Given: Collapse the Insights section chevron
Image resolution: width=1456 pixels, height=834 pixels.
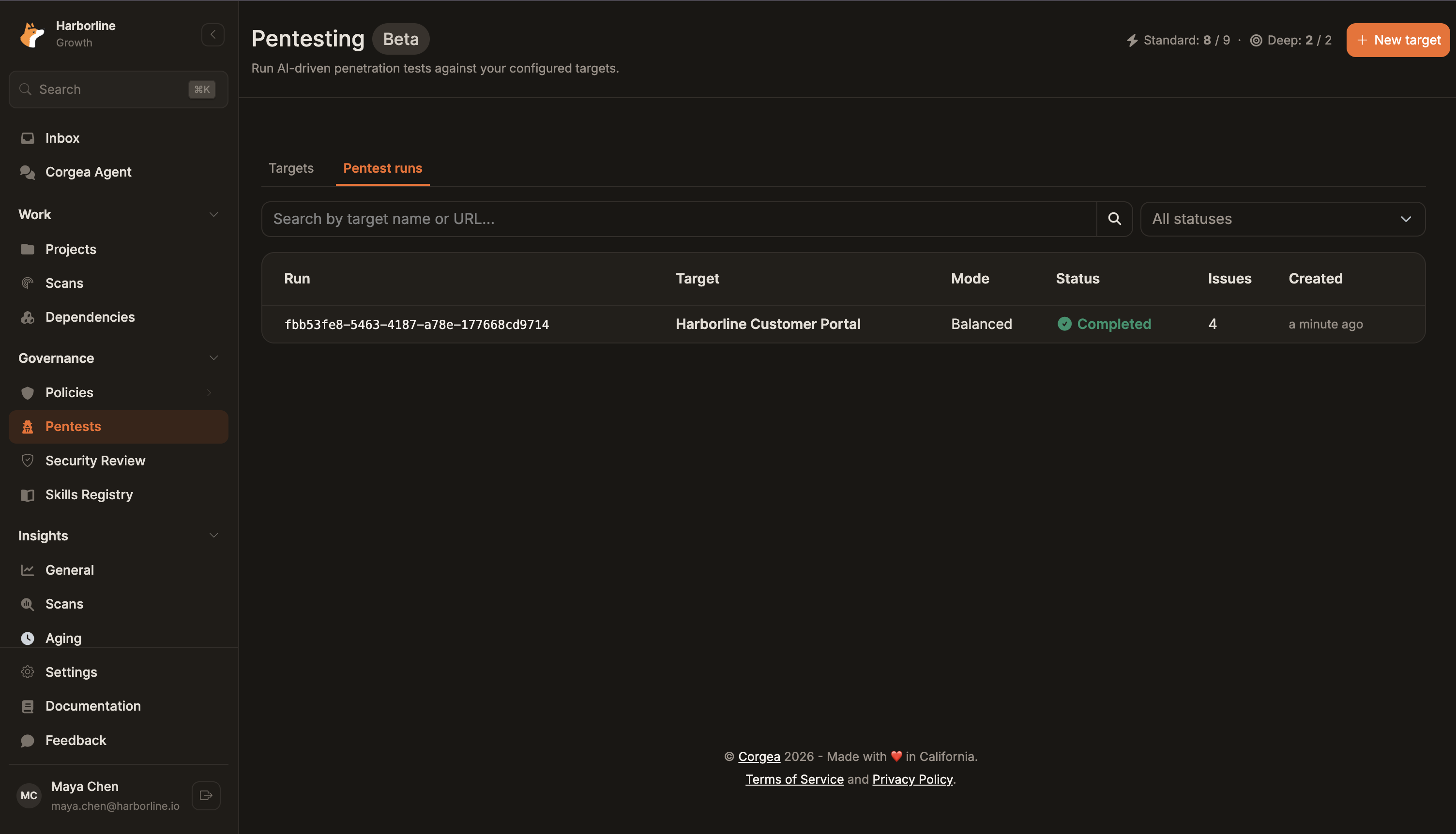Looking at the screenshot, I should (213, 536).
